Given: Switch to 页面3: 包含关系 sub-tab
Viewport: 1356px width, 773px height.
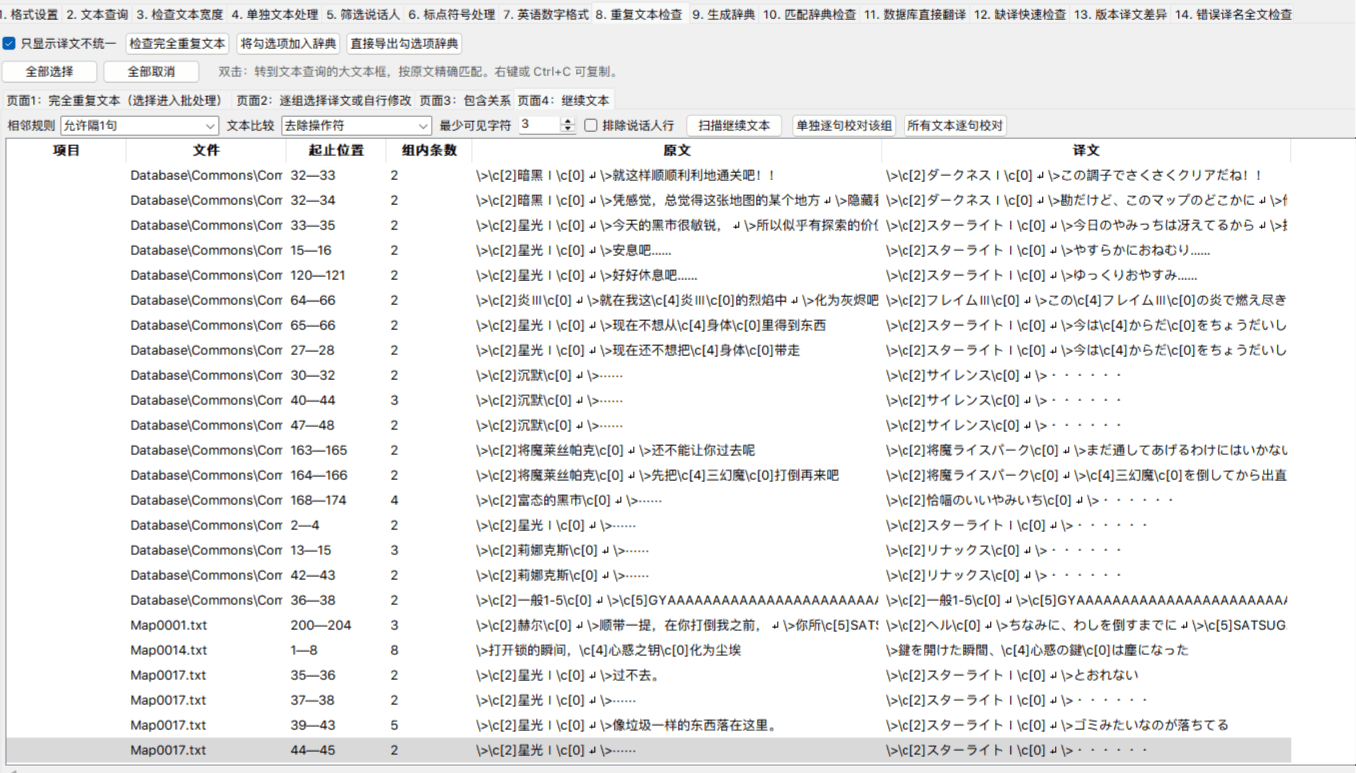Looking at the screenshot, I should pyautogui.click(x=465, y=100).
